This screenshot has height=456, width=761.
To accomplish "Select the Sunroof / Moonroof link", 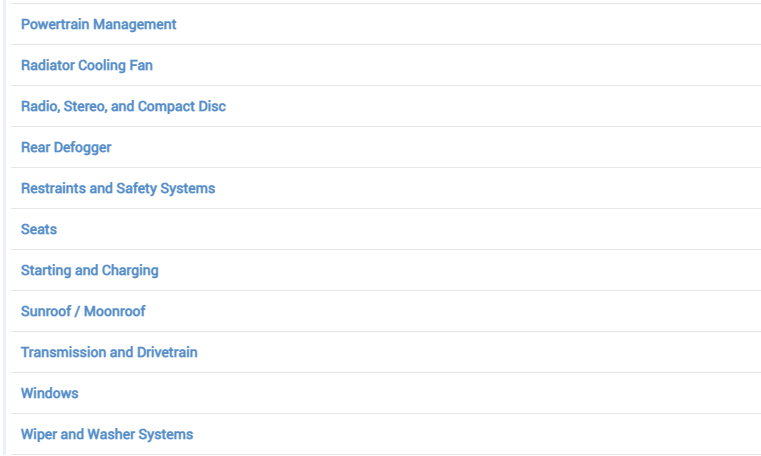I will click(83, 311).
